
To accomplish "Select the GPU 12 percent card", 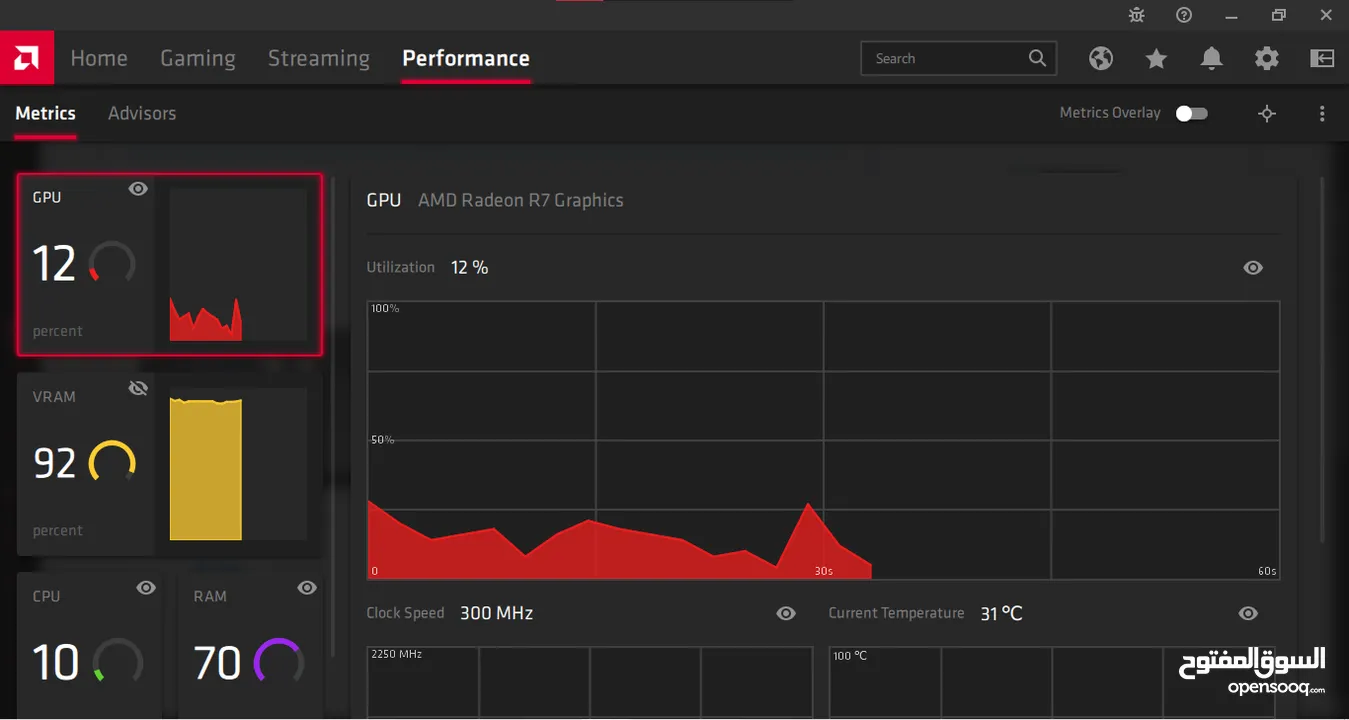I will (x=170, y=265).
